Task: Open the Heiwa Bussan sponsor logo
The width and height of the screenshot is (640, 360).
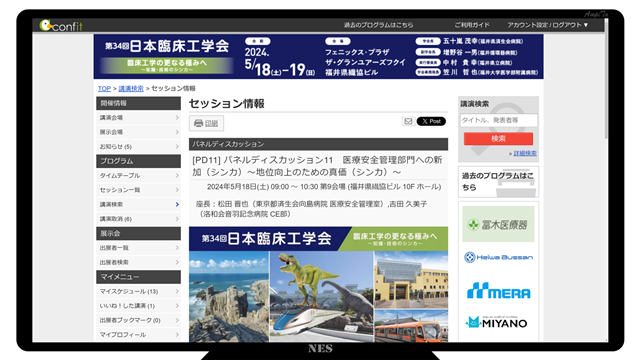Action: click(x=498, y=257)
